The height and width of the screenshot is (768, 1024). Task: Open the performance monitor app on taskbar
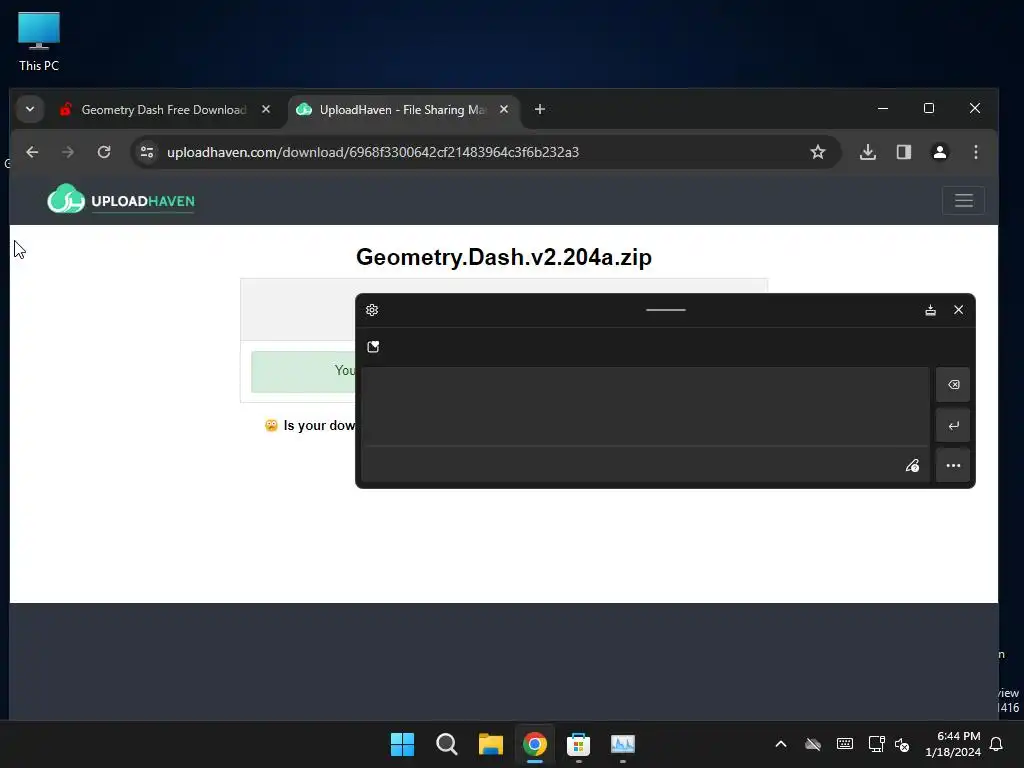[622, 744]
